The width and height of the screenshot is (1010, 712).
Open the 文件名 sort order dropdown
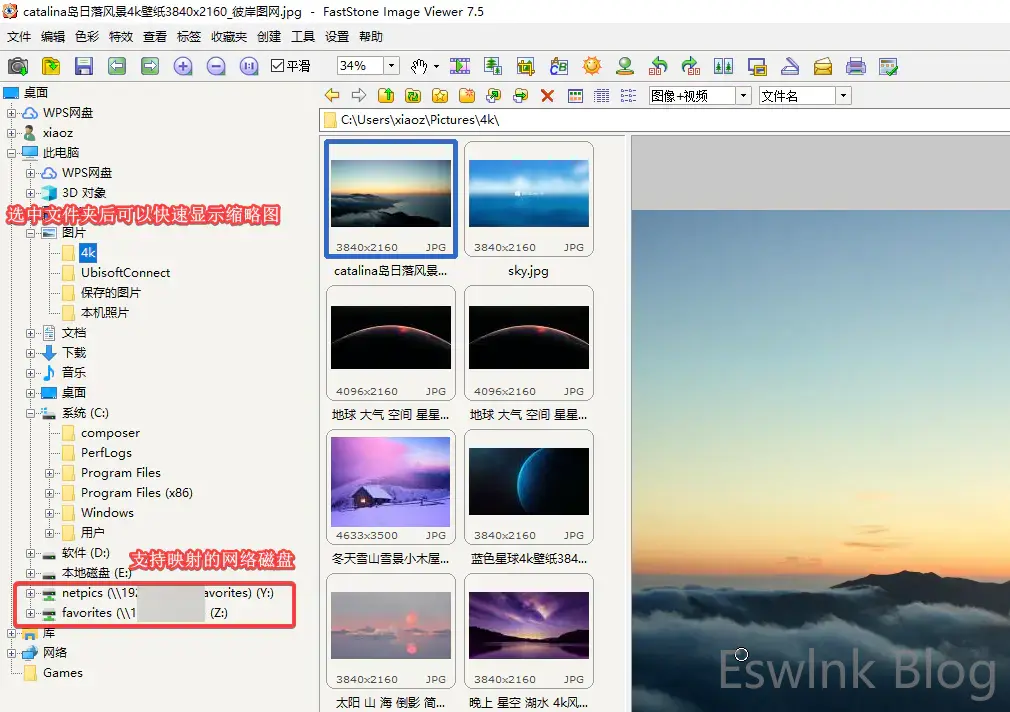point(844,96)
